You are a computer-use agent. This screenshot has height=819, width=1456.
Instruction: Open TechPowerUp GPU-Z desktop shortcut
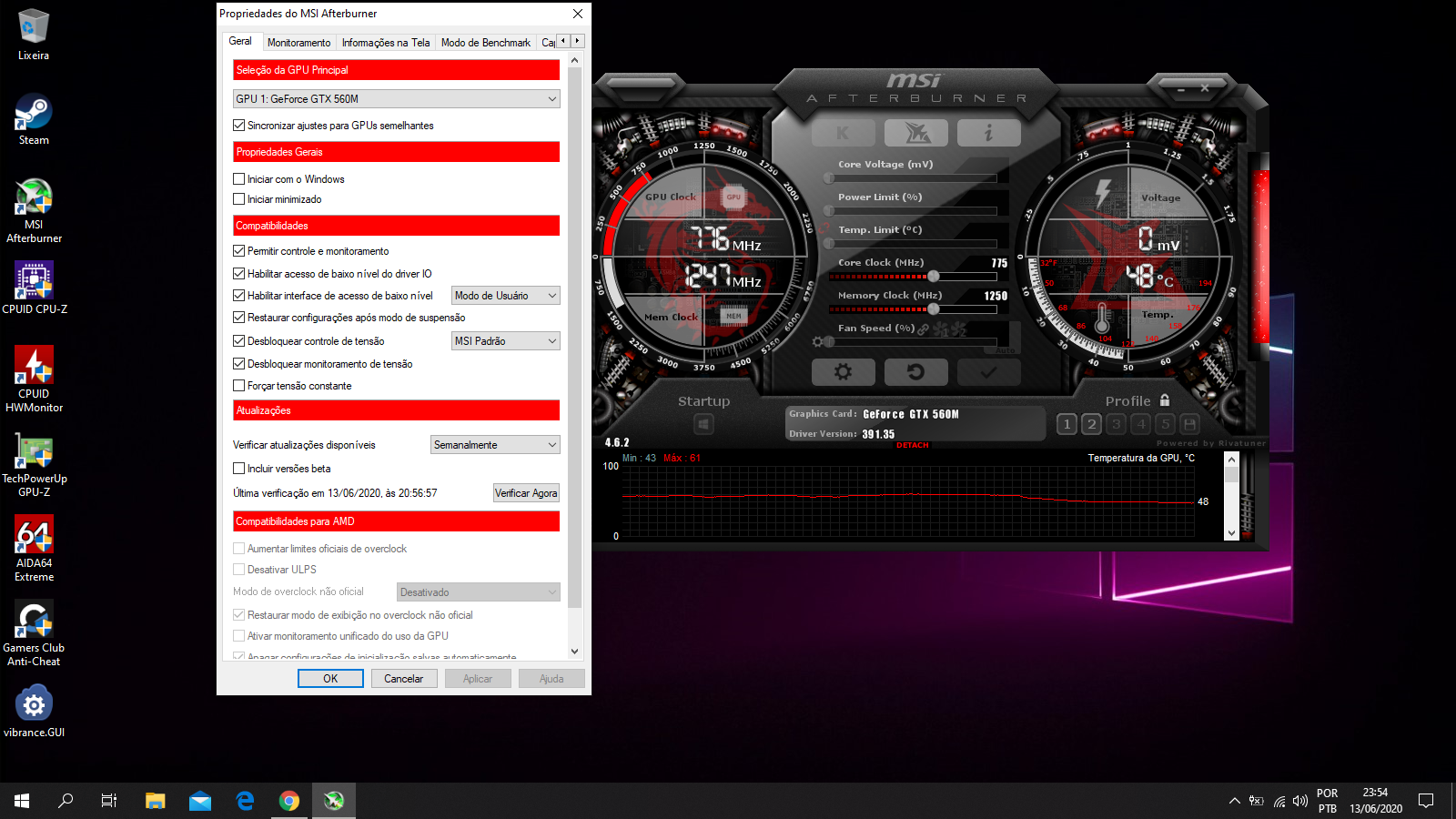point(34,464)
